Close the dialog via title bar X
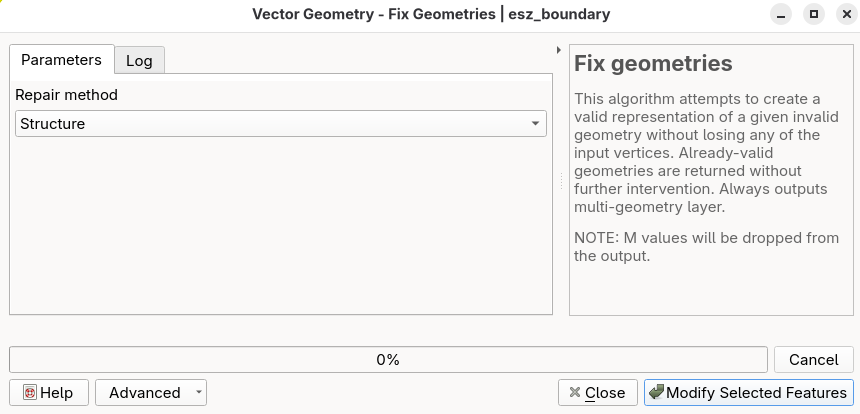 pyautogui.click(x=842, y=15)
